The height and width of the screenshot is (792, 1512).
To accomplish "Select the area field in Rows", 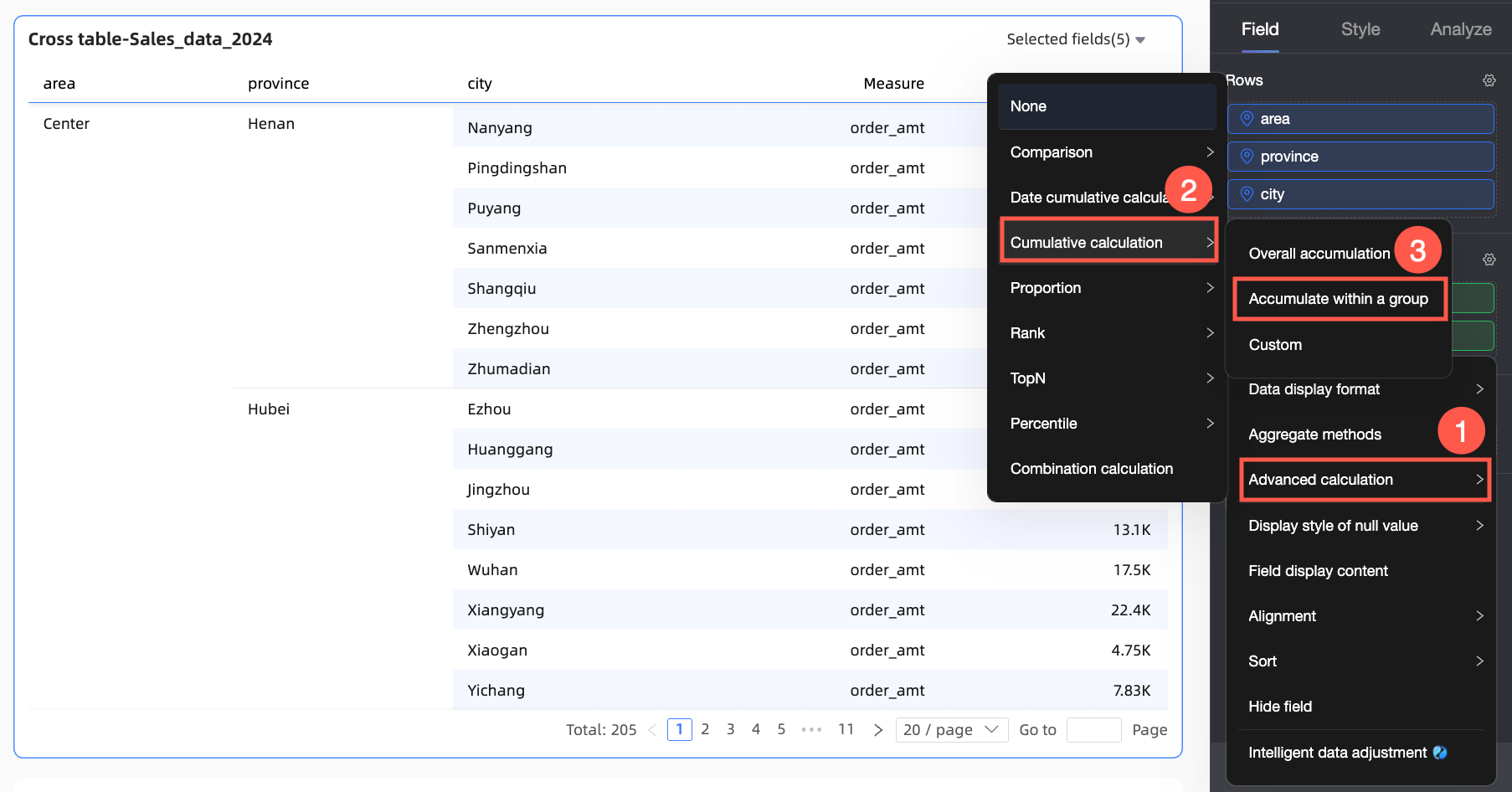I will 1360,119.
